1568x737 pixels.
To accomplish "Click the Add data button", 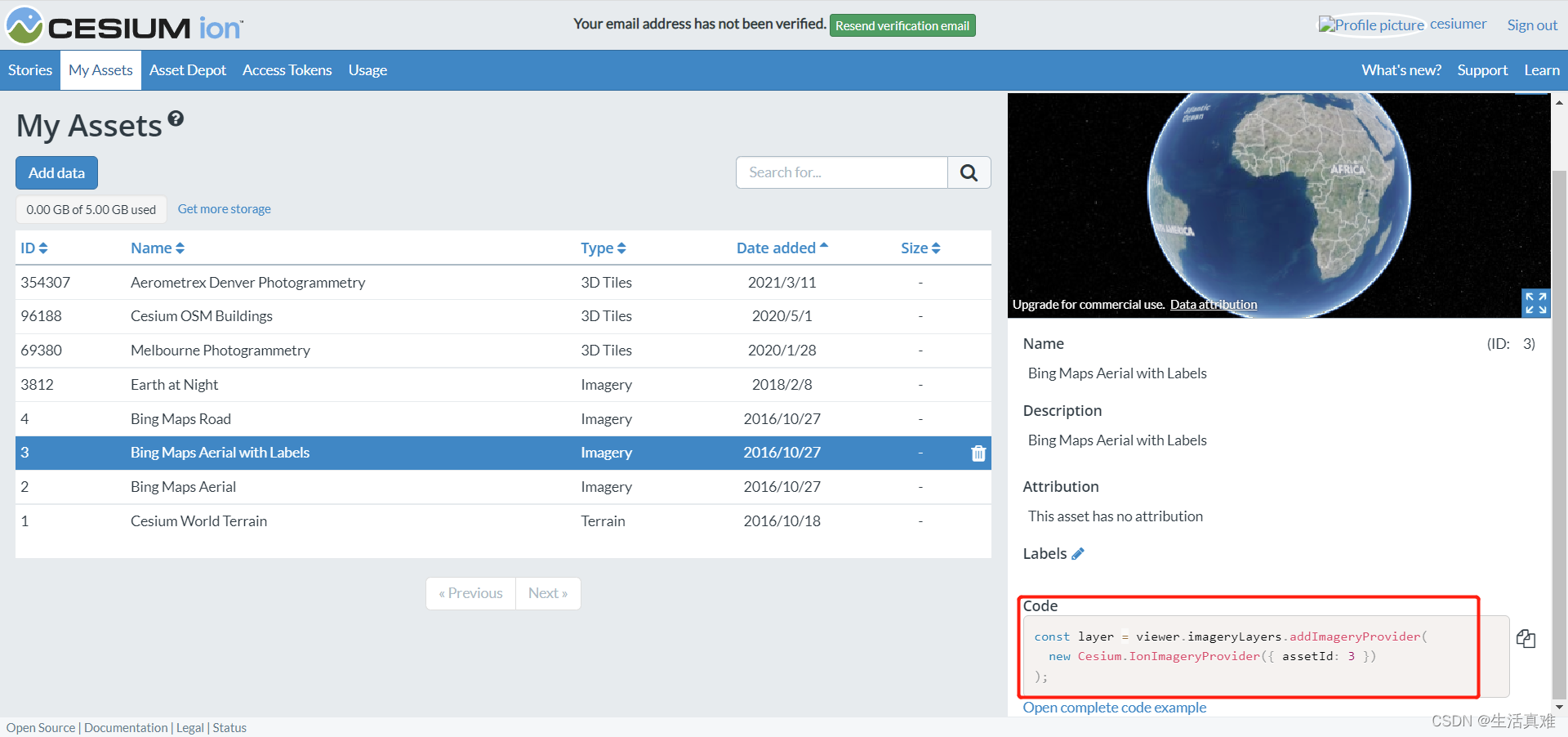I will coord(56,173).
